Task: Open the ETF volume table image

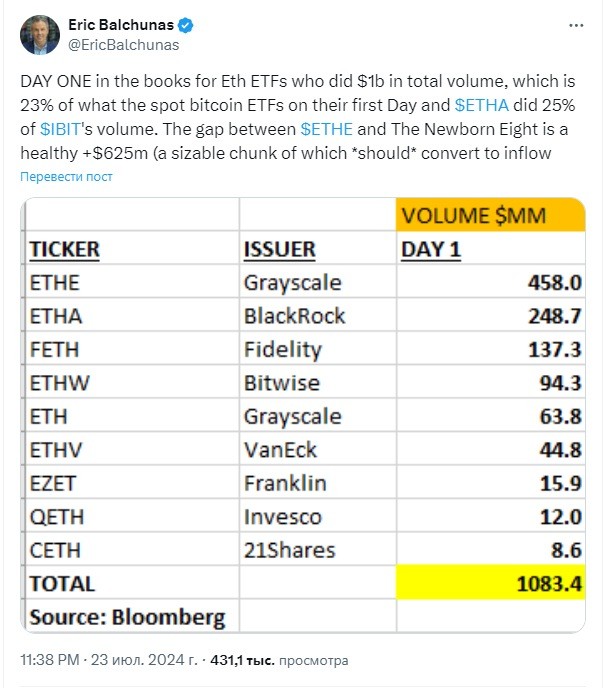Action: pyautogui.click(x=303, y=415)
